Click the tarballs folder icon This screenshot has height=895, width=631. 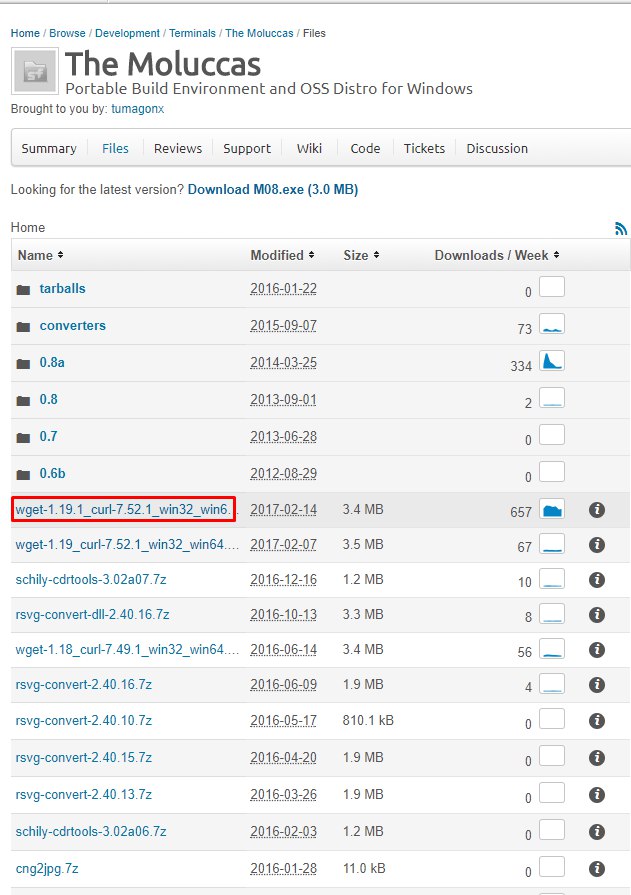pos(23,290)
